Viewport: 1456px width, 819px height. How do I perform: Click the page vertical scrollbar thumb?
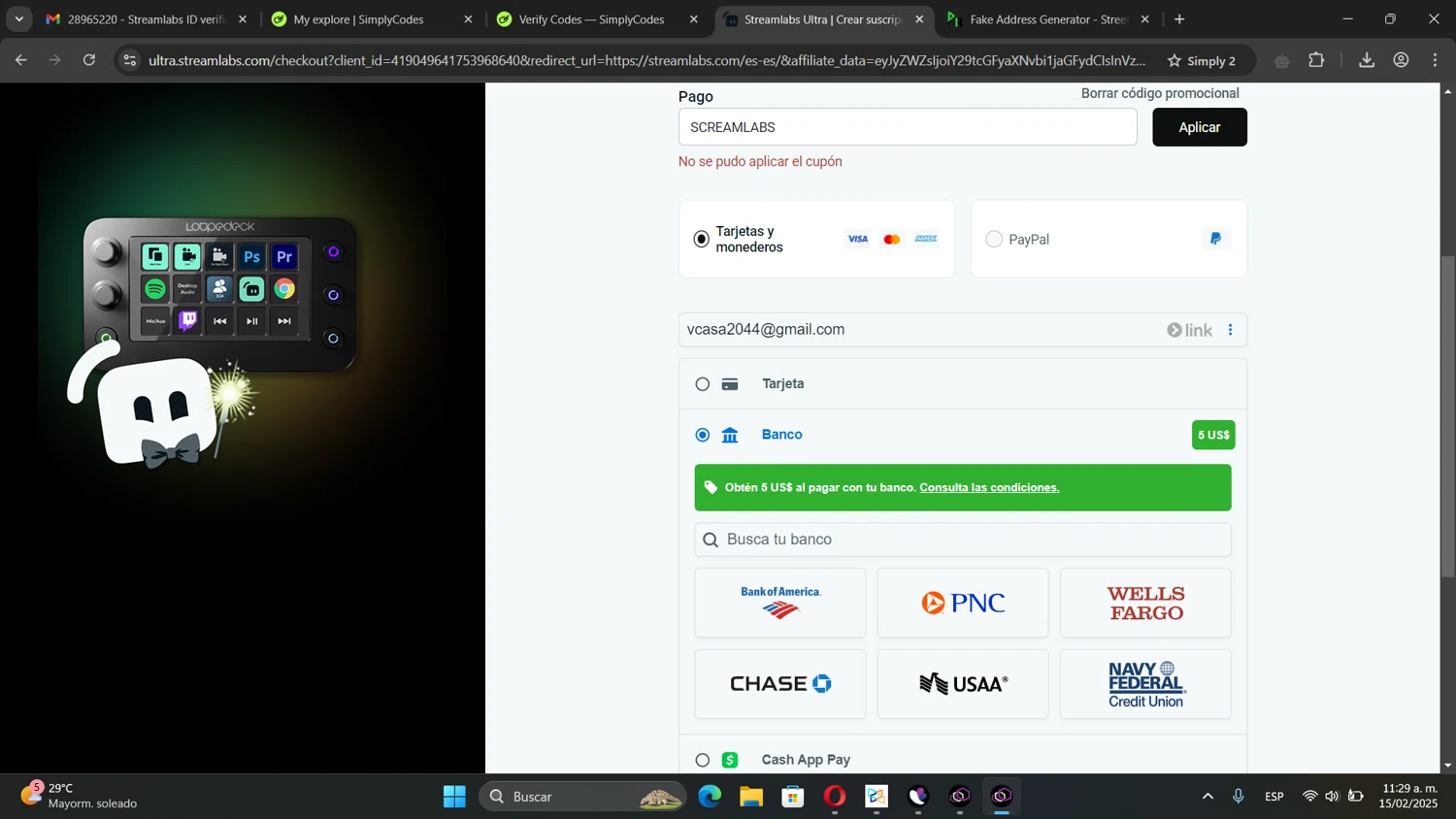point(1448,417)
